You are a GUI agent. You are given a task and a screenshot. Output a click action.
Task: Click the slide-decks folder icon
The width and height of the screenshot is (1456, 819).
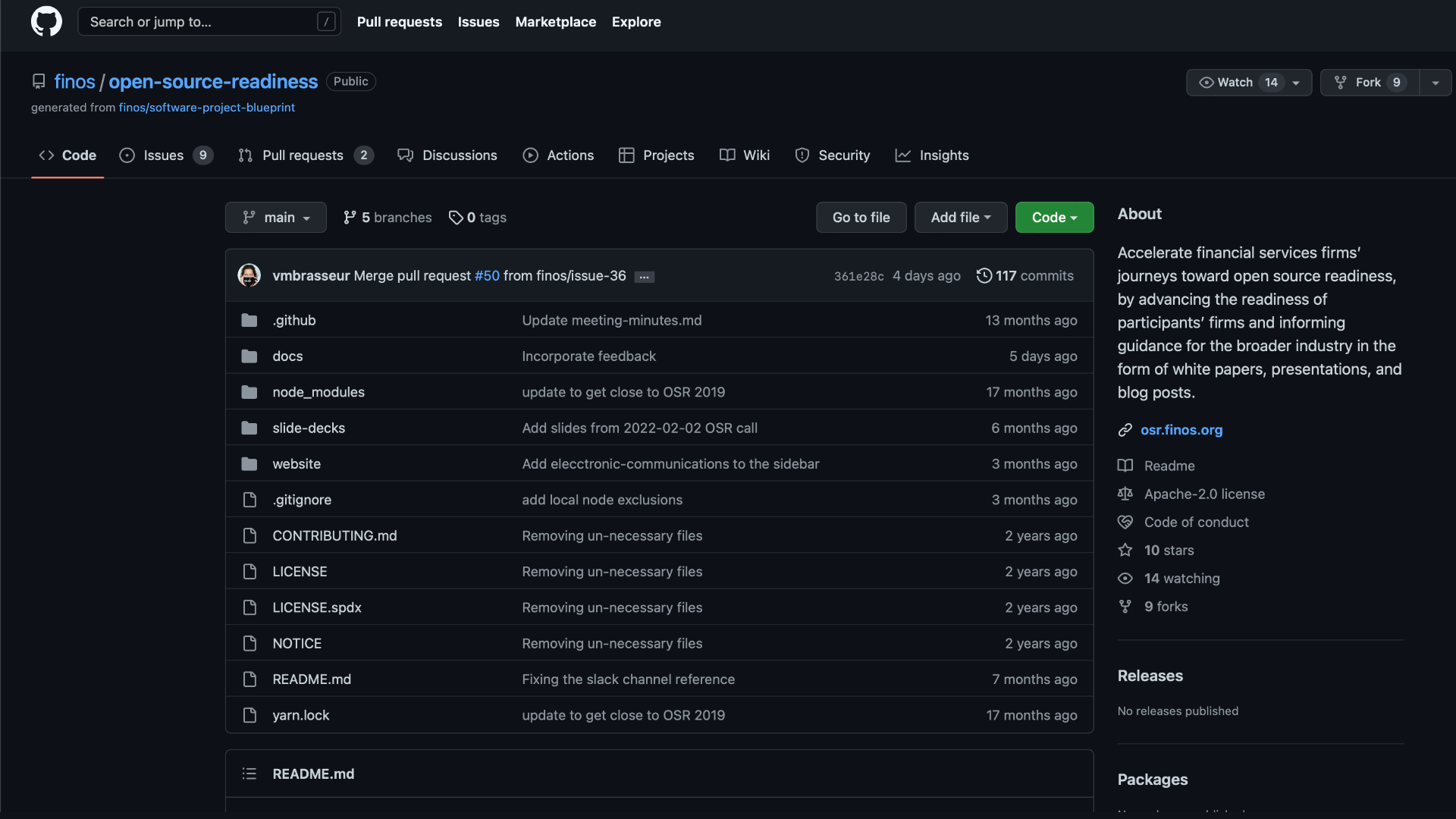(x=249, y=428)
